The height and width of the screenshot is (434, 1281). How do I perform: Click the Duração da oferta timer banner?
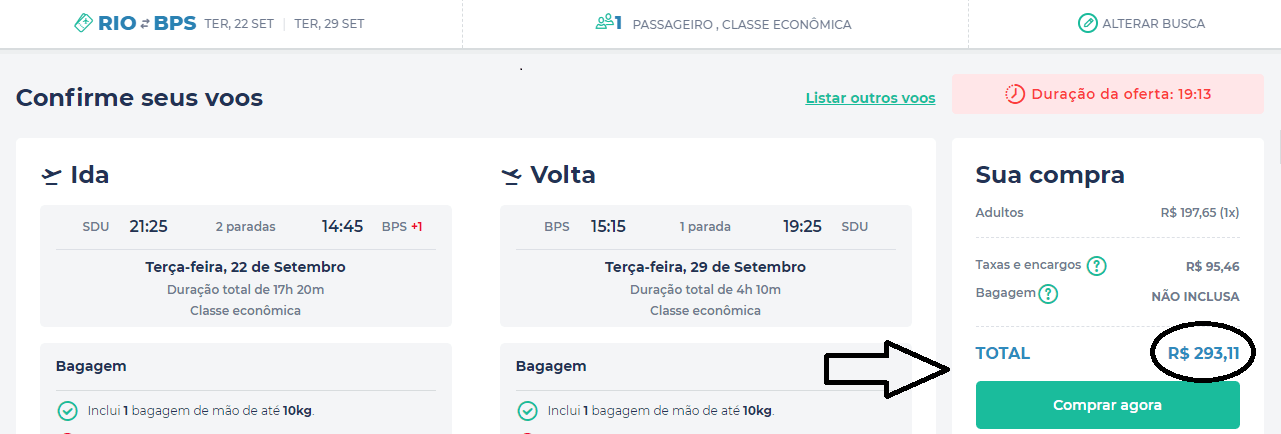coord(1108,94)
